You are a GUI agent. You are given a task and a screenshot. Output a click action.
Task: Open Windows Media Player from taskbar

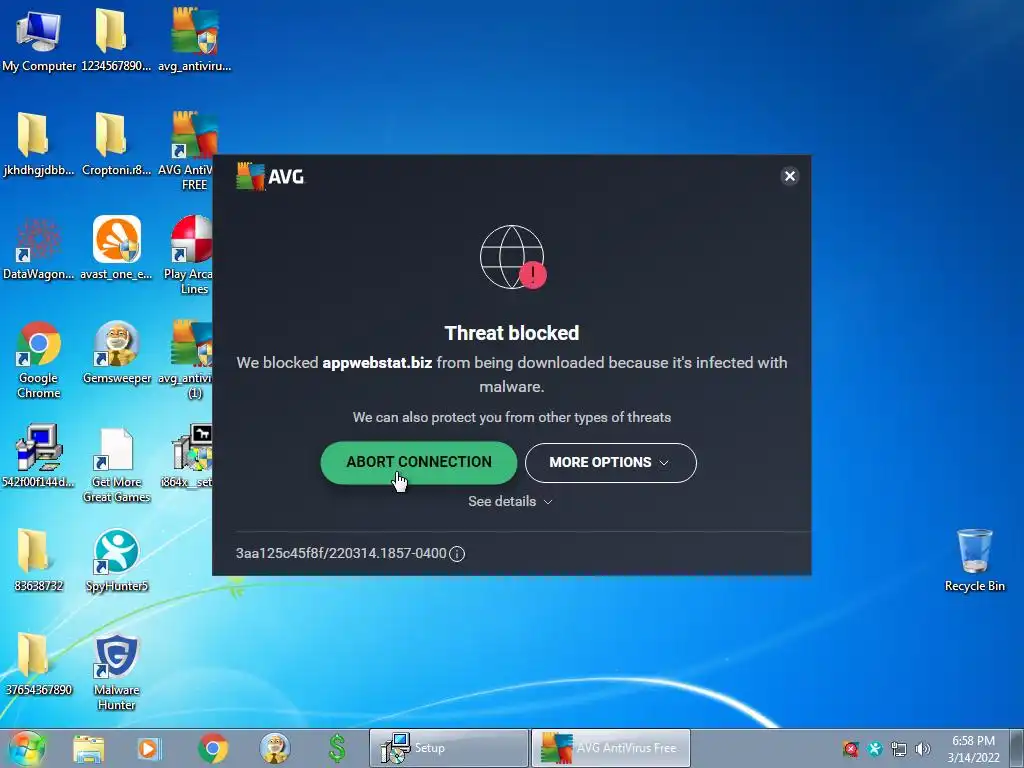[x=148, y=748]
